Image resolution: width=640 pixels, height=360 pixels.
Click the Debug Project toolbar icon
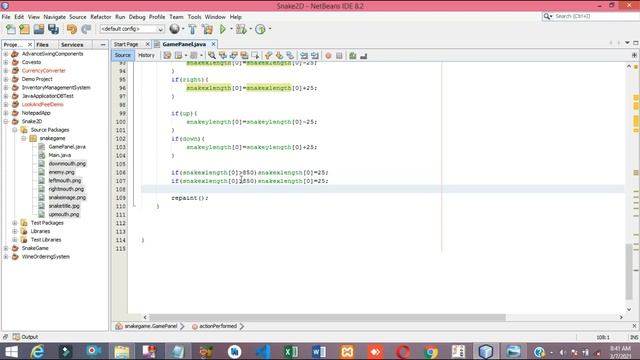pos(241,29)
